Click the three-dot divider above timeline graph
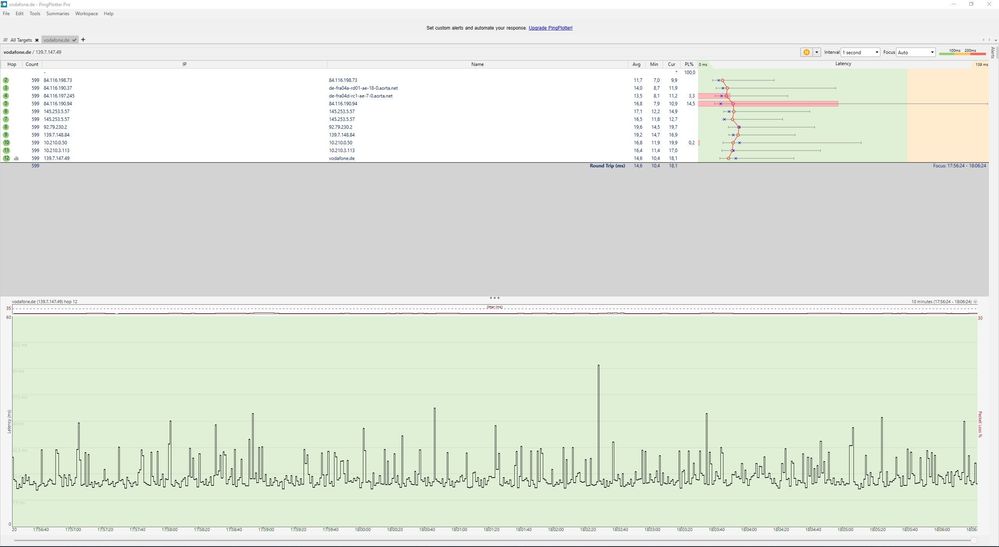Screen dimensions: 999x547 [x=495, y=297]
